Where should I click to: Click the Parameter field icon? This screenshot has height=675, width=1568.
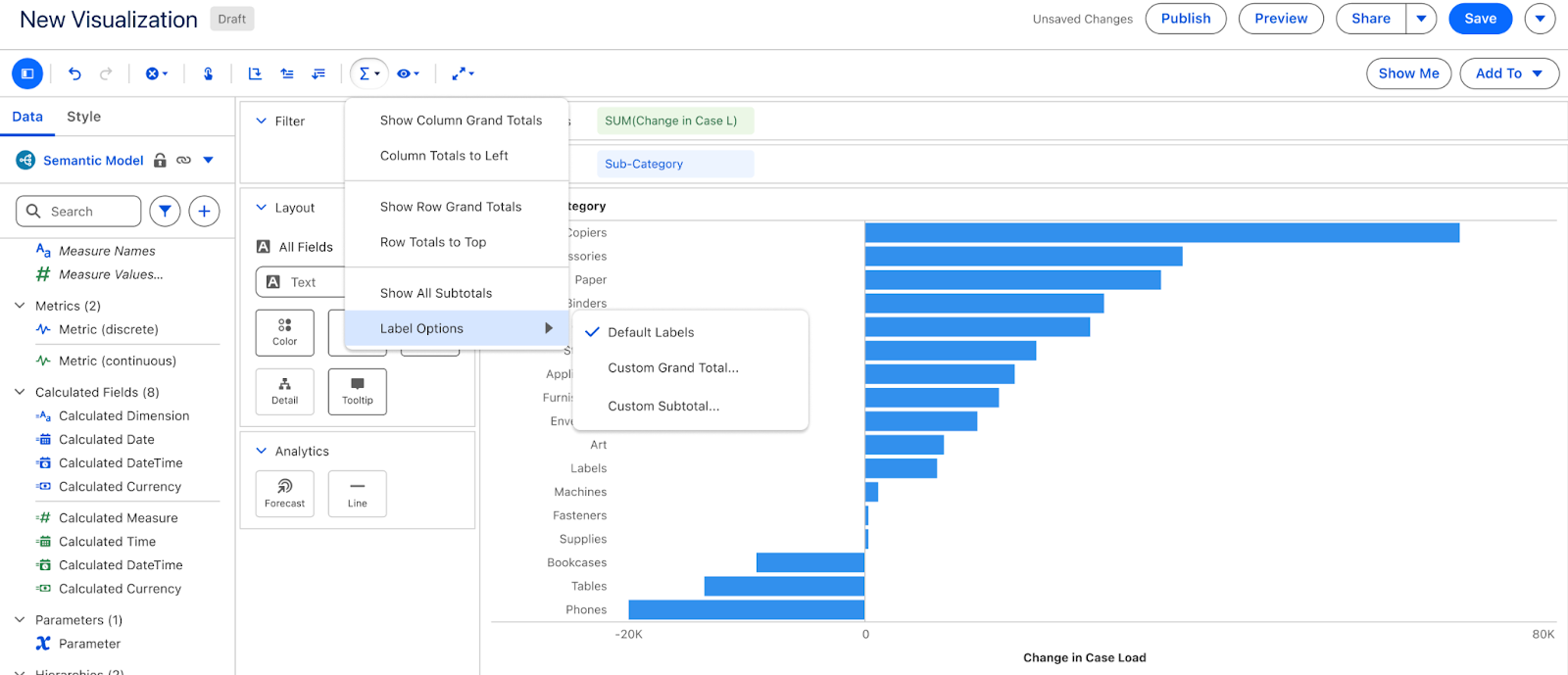pyautogui.click(x=43, y=644)
